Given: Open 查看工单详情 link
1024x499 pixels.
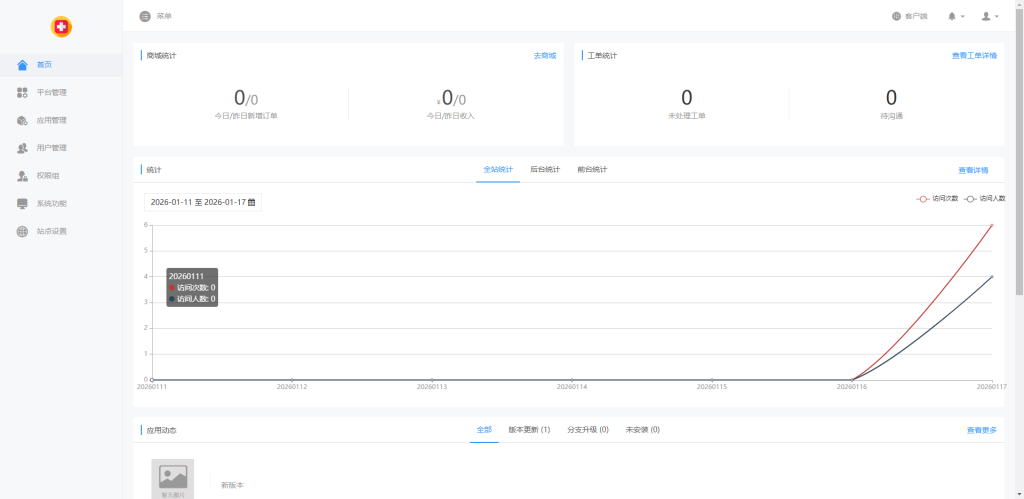Looking at the screenshot, I should point(973,56).
